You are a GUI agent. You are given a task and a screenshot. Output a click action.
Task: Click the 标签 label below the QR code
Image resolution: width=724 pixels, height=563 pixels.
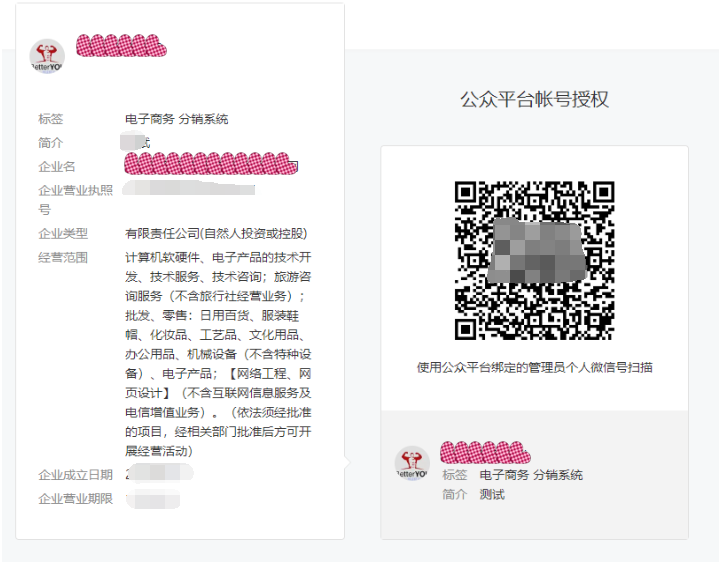455,475
